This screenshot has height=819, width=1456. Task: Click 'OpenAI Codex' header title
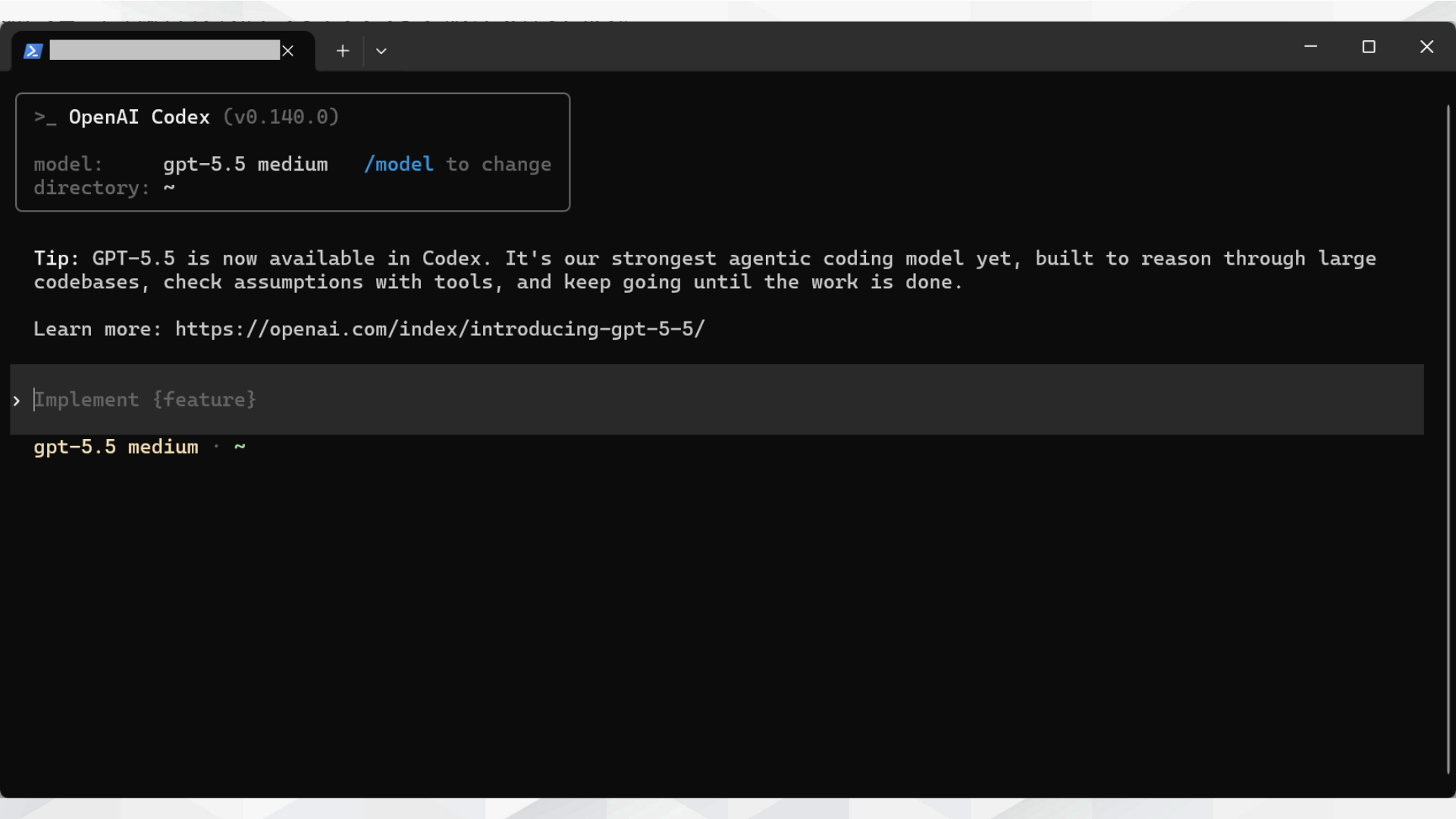coord(139,117)
